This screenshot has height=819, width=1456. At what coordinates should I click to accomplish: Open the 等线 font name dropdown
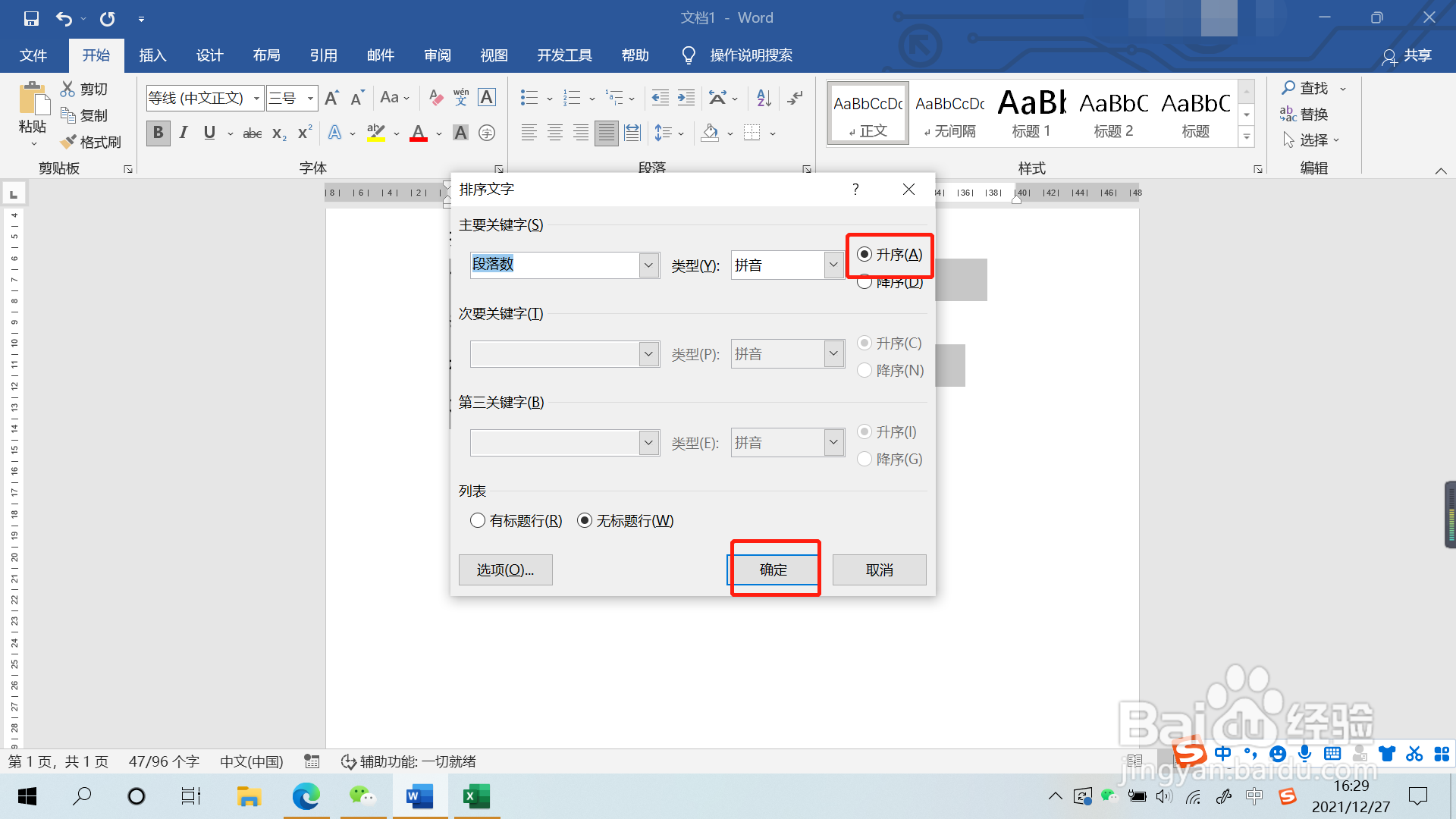pos(256,99)
